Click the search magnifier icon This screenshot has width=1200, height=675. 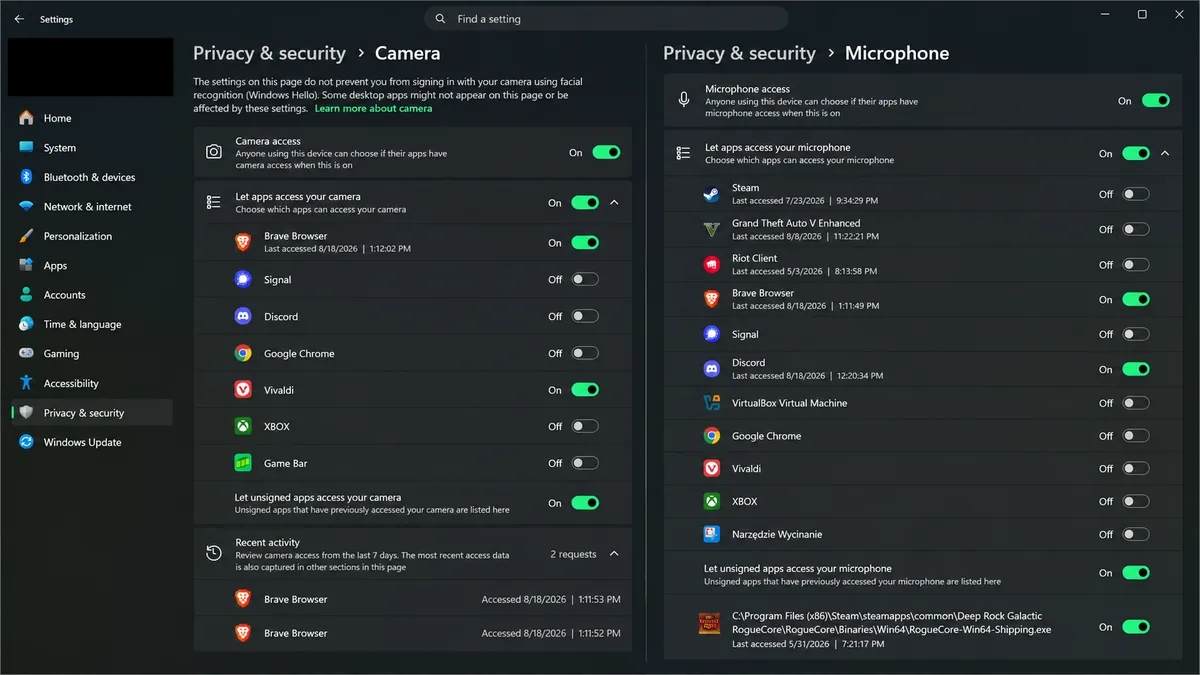[x=441, y=19]
